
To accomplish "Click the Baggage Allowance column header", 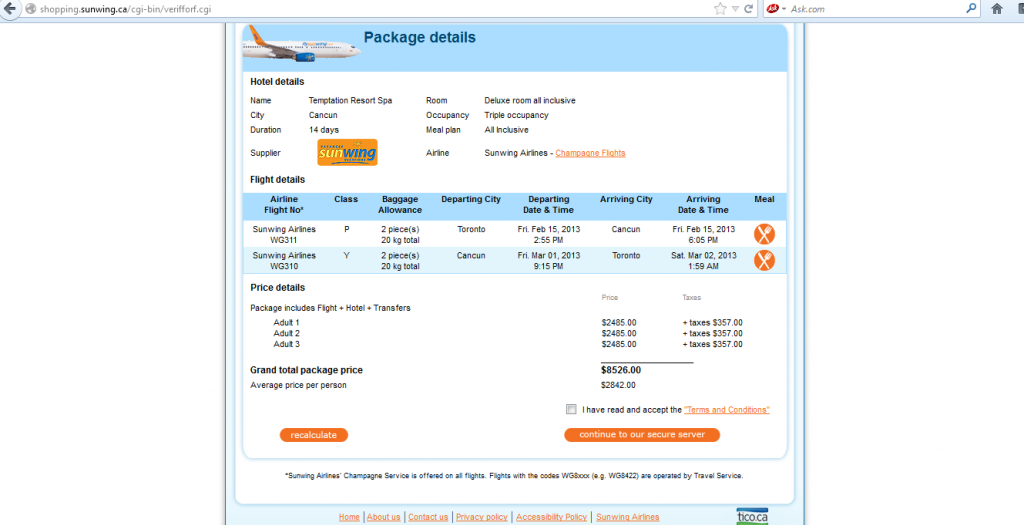I will pyautogui.click(x=400, y=204).
